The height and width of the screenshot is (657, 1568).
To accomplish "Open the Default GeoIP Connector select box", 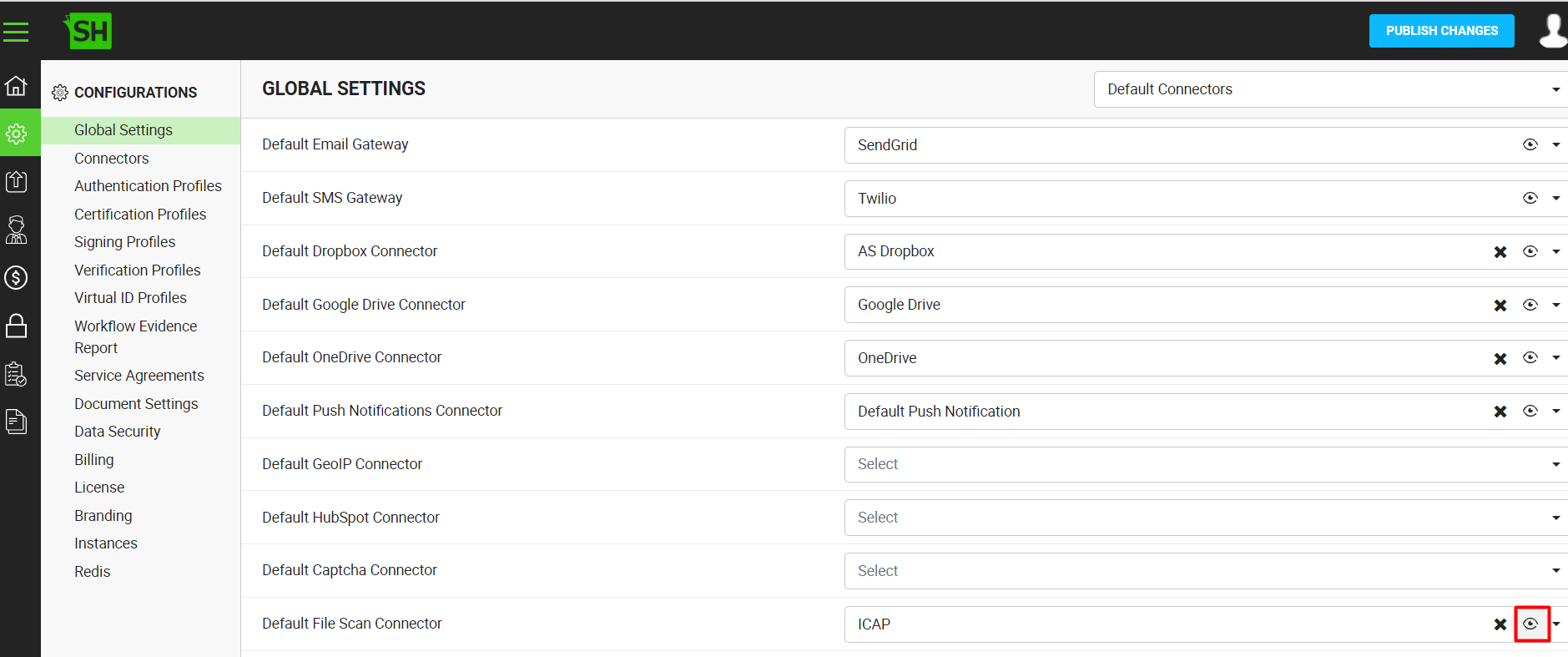I will click(x=1206, y=464).
